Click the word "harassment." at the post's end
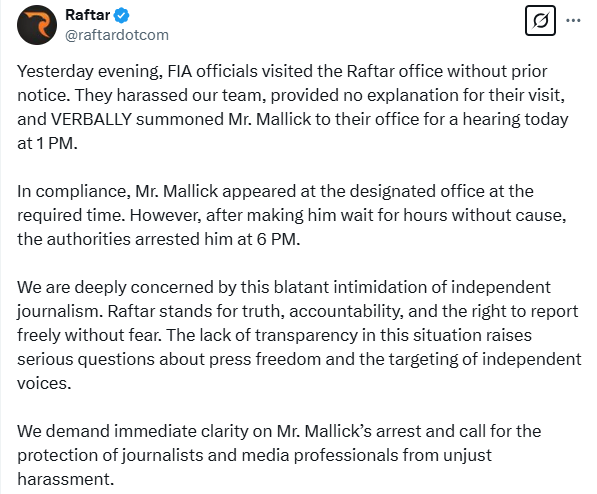The width and height of the screenshot is (597, 494). point(65,479)
